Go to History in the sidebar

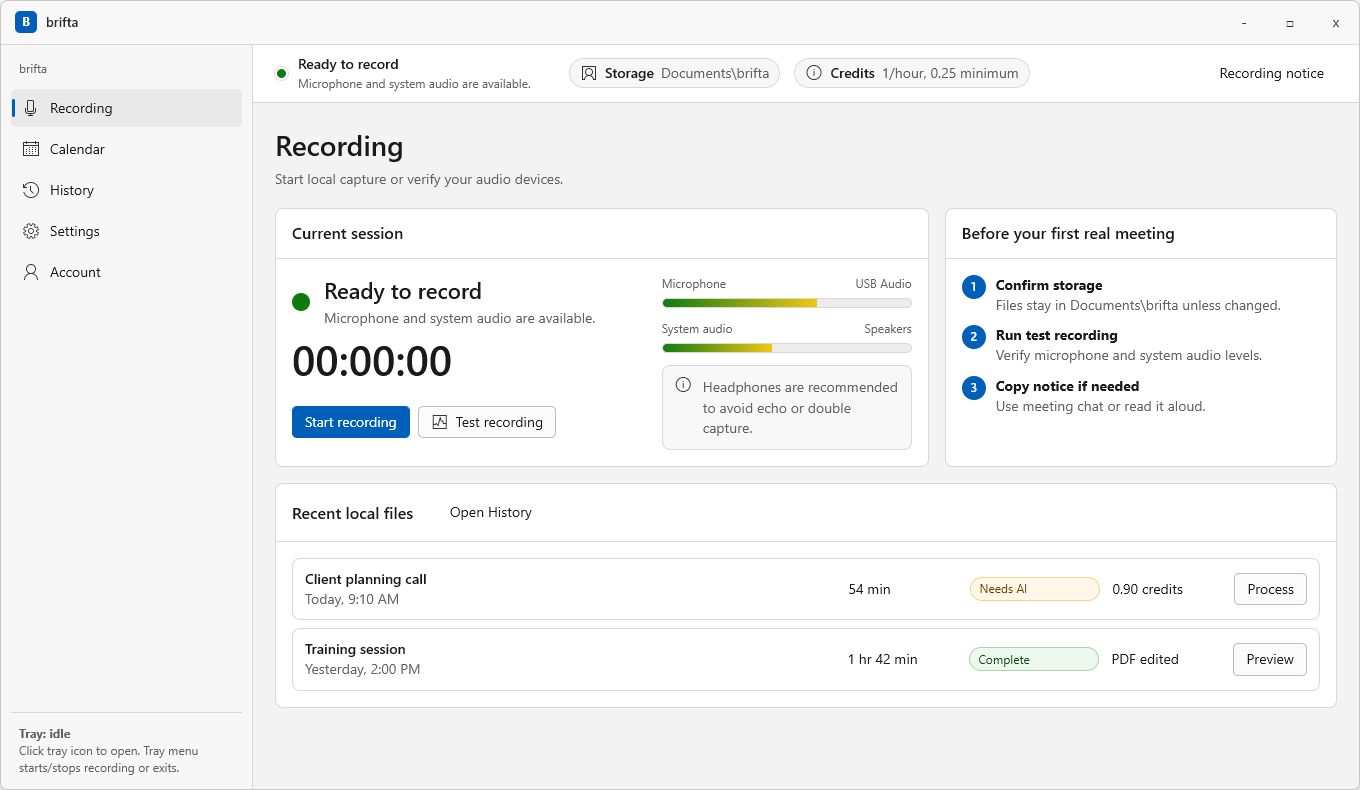coord(127,190)
